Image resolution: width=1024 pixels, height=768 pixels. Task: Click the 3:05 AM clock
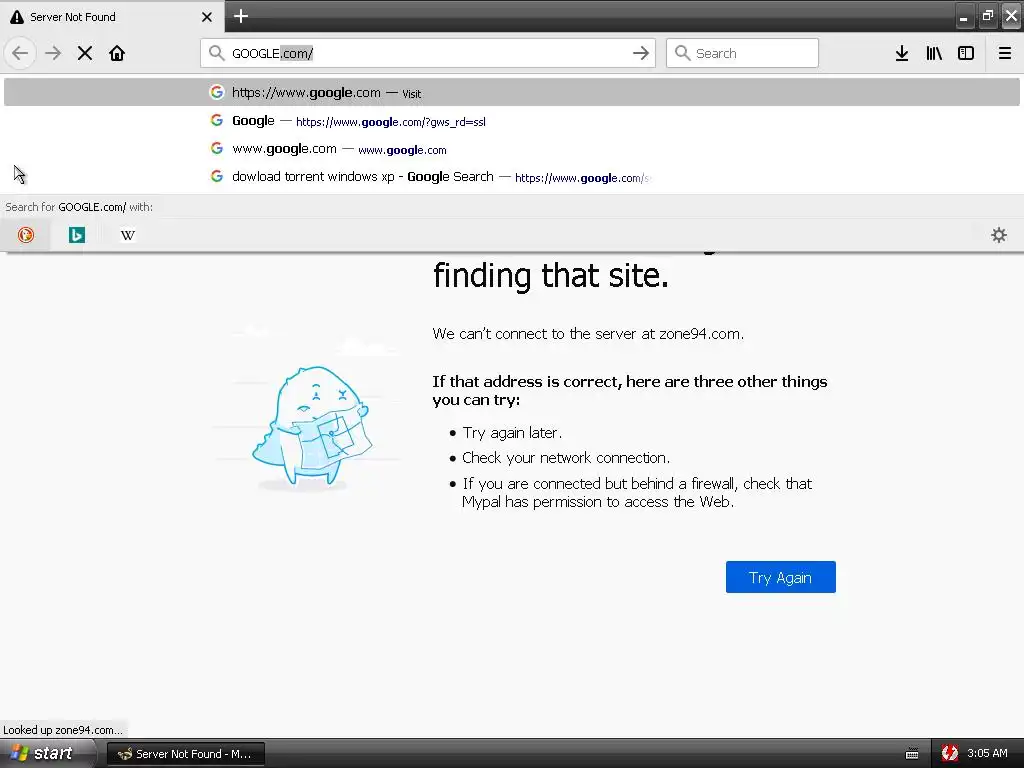pos(987,753)
